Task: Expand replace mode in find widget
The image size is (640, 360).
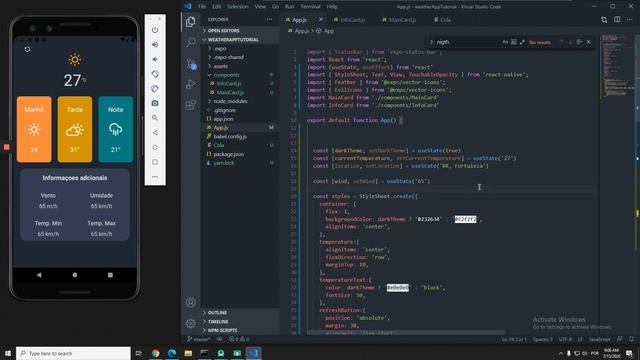Action: 431,42
